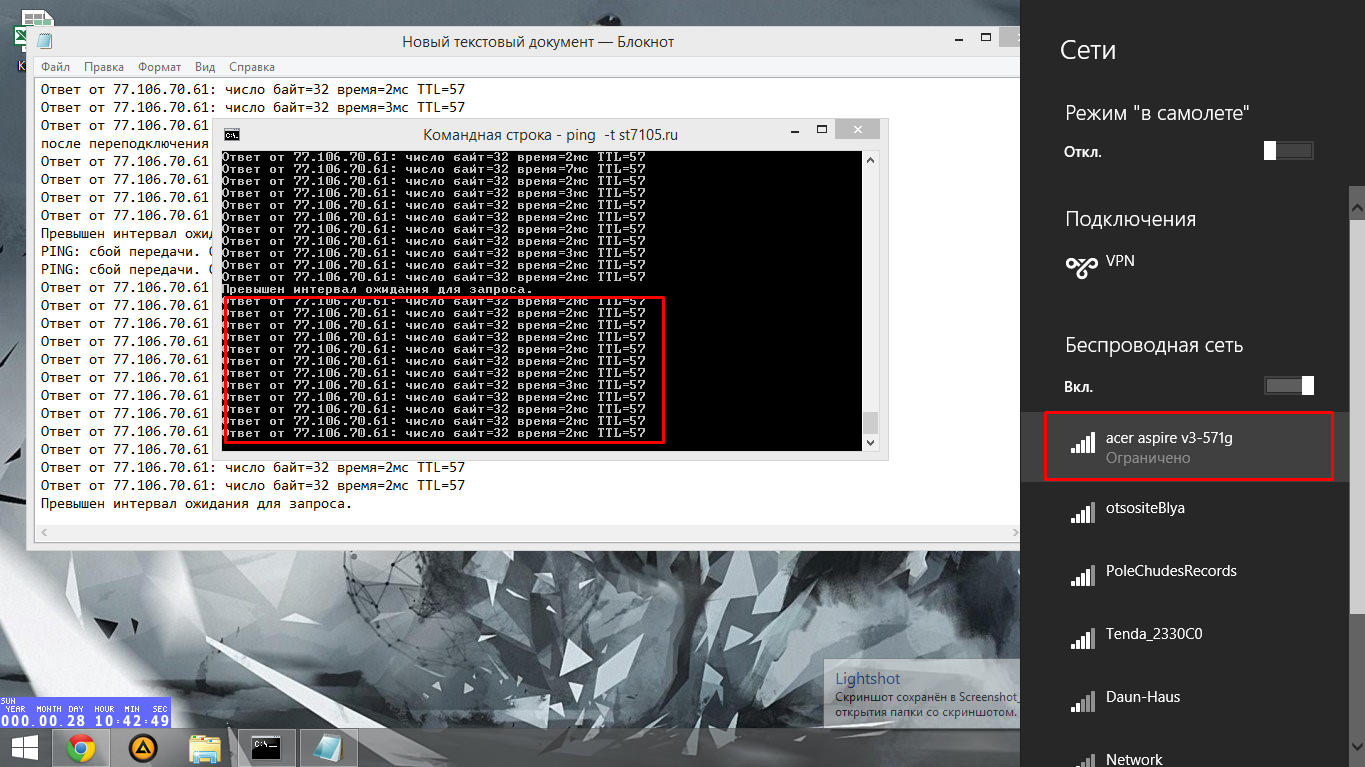Open File Explorer from the taskbar
This screenshot has width=1365, height=767.
[205, 747]
